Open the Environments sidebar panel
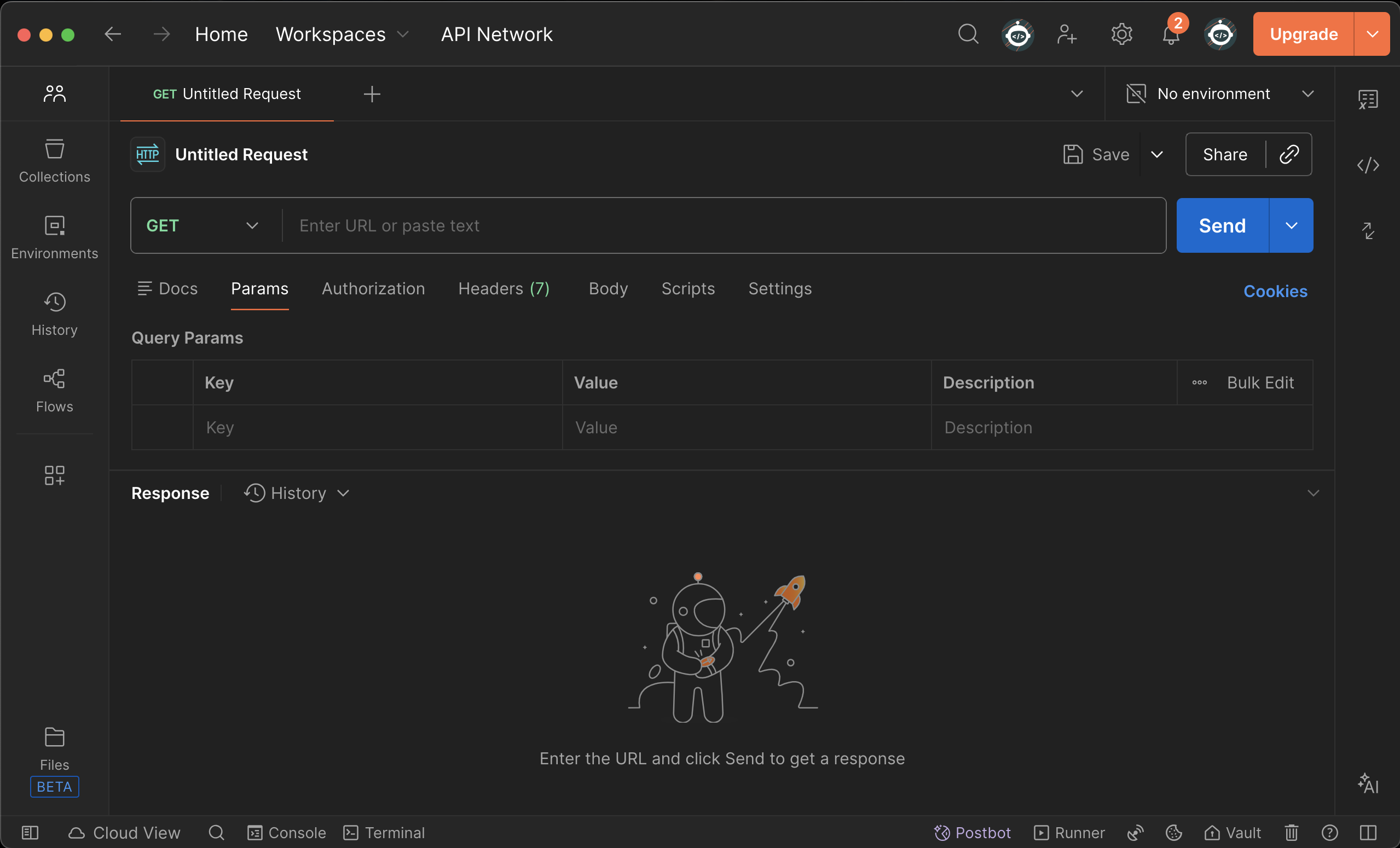Viewport: 1400px width, 848px height. tap(55, 237)
